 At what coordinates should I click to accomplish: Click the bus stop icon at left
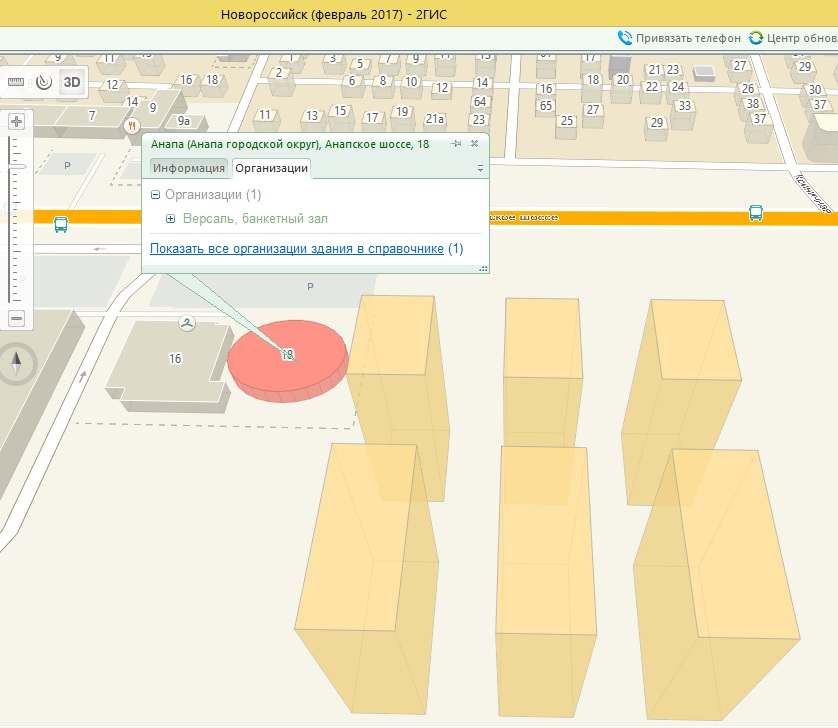pyautogui.click(x=61, y=224)
